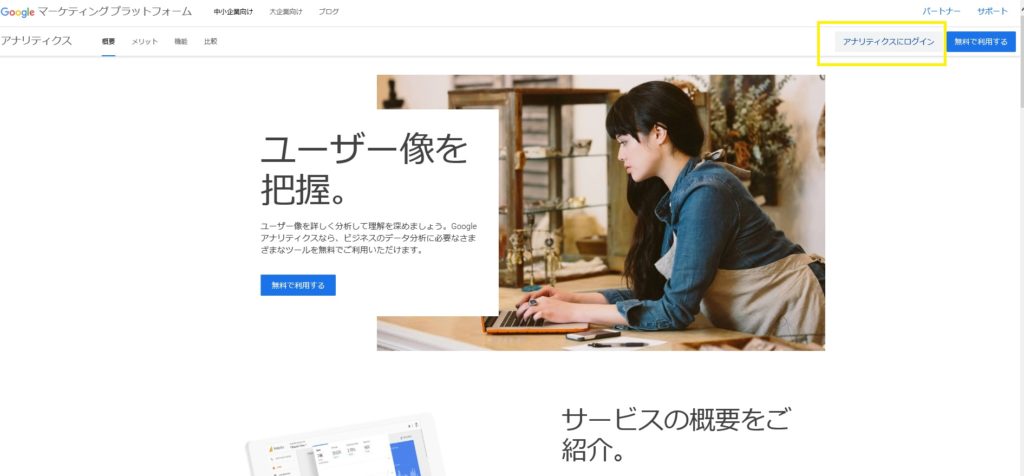The height and width of the screenshot is (476, 1024).
Task: Open the パートナー link
Action: (x=941, y=12)
